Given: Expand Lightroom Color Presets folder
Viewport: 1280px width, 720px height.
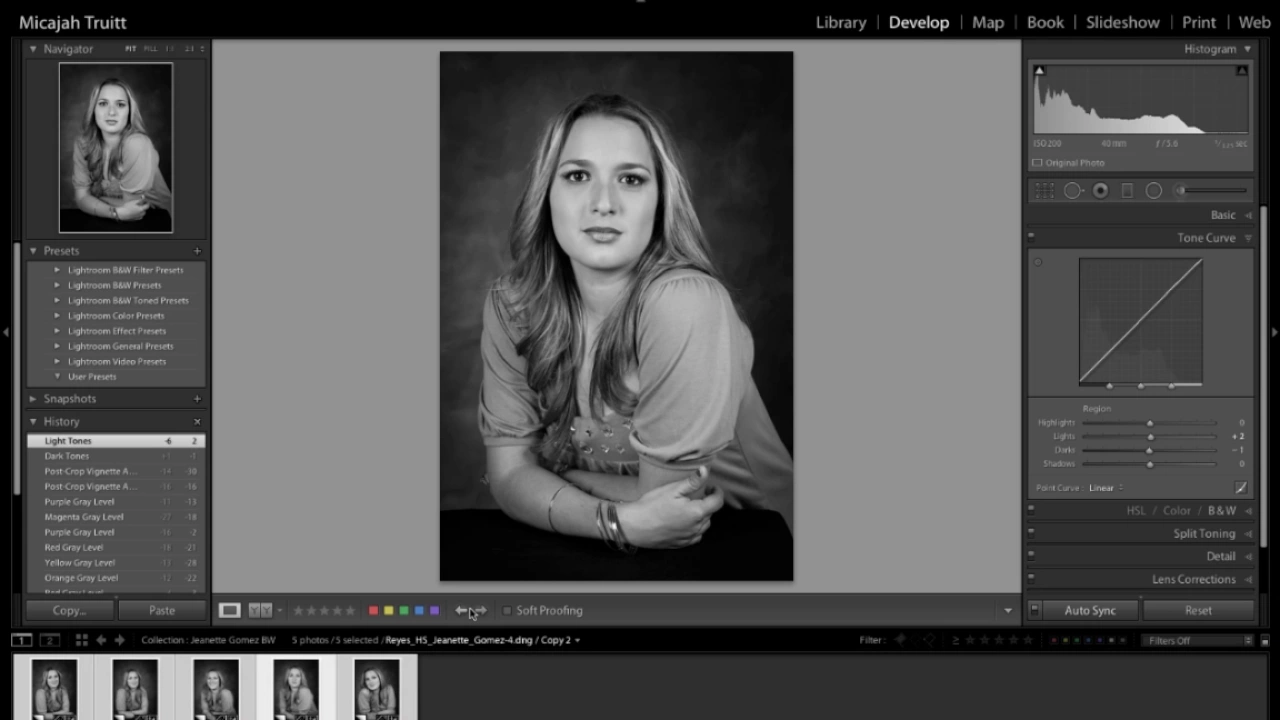Looking at the screenshot, I should (x=57, y=316).
